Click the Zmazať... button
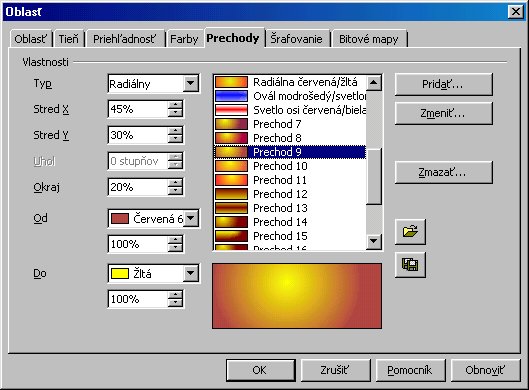The width and height of the screenshot is (529, 390). pyautogui.click(x=444, y=172)
